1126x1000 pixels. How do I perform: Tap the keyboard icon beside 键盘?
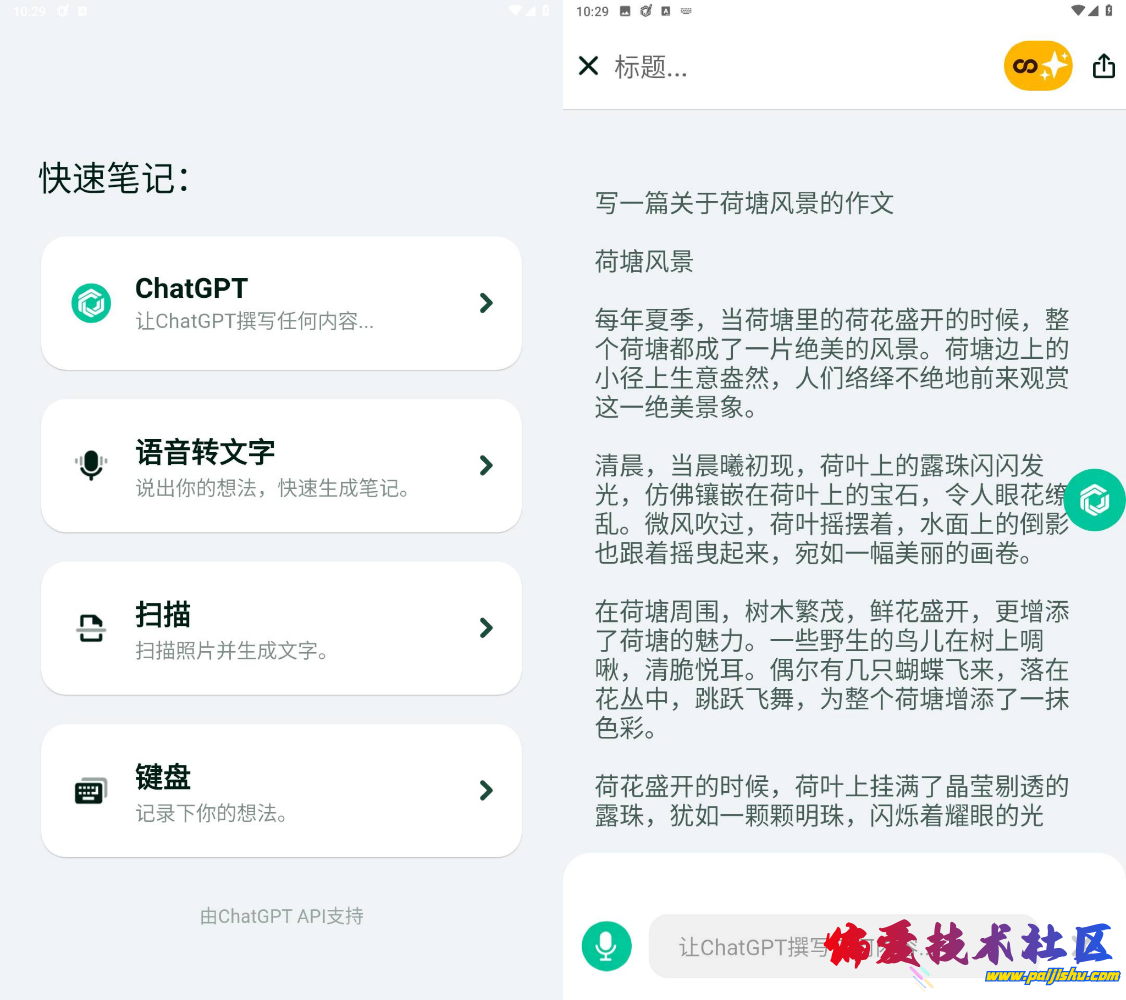(x=91, y=791)
